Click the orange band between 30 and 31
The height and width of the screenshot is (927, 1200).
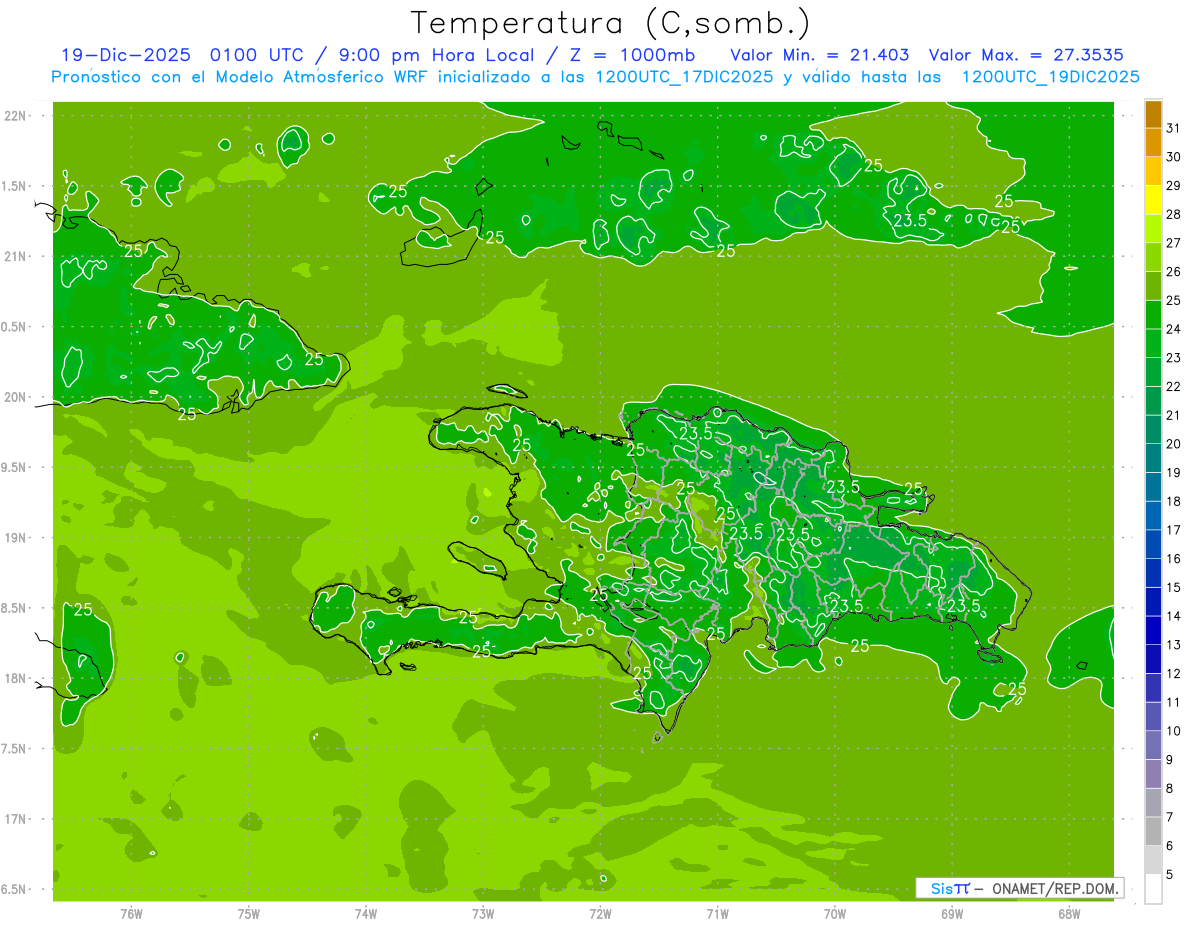point(1153,143)
